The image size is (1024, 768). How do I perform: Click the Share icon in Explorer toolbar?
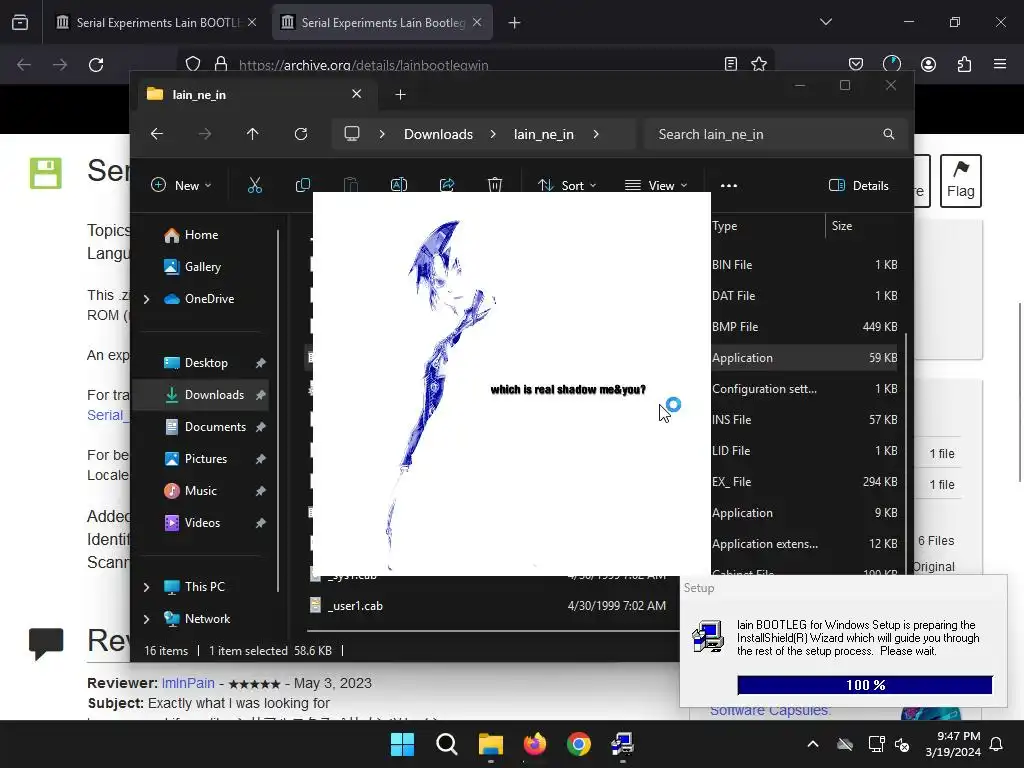tap(447, 185)
